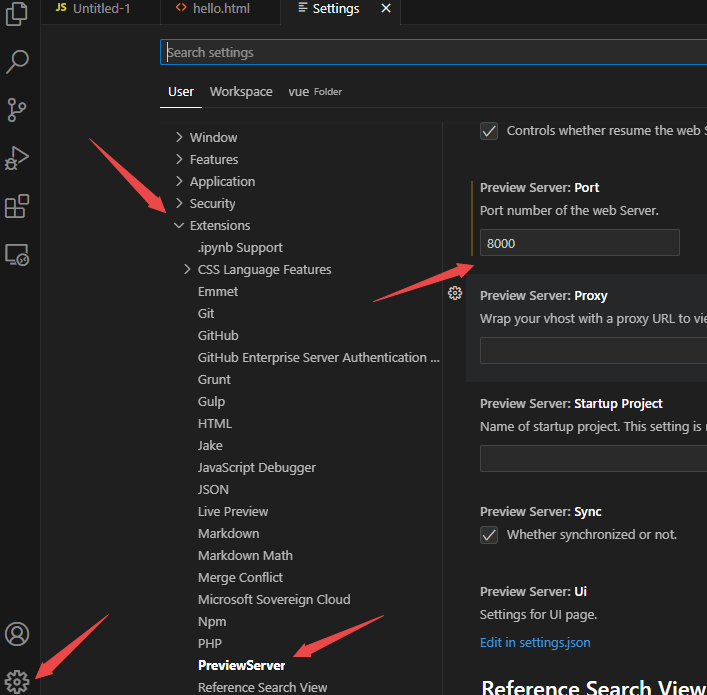Open Edit in settings.json link
The image size is (707, 695).
[x=535, y=642]
